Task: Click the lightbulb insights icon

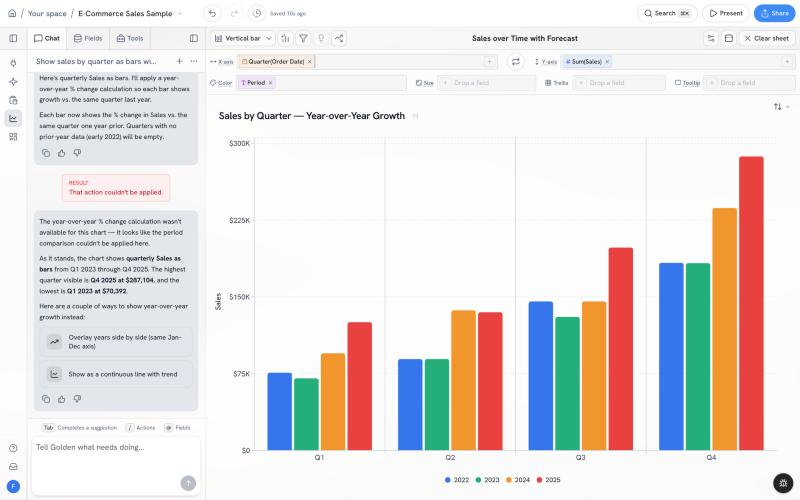Action: (x=321, y=38)
